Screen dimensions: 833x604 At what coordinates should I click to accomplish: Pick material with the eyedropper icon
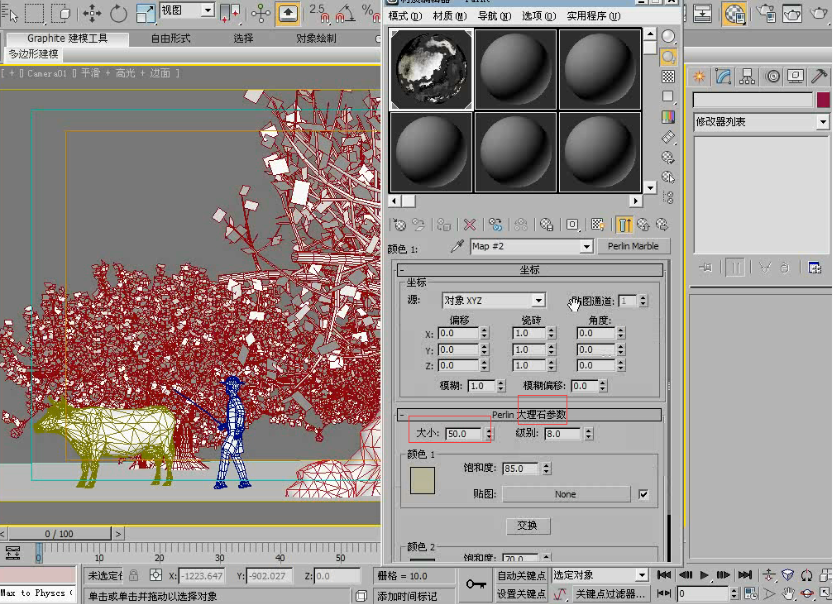coord(457,246)
